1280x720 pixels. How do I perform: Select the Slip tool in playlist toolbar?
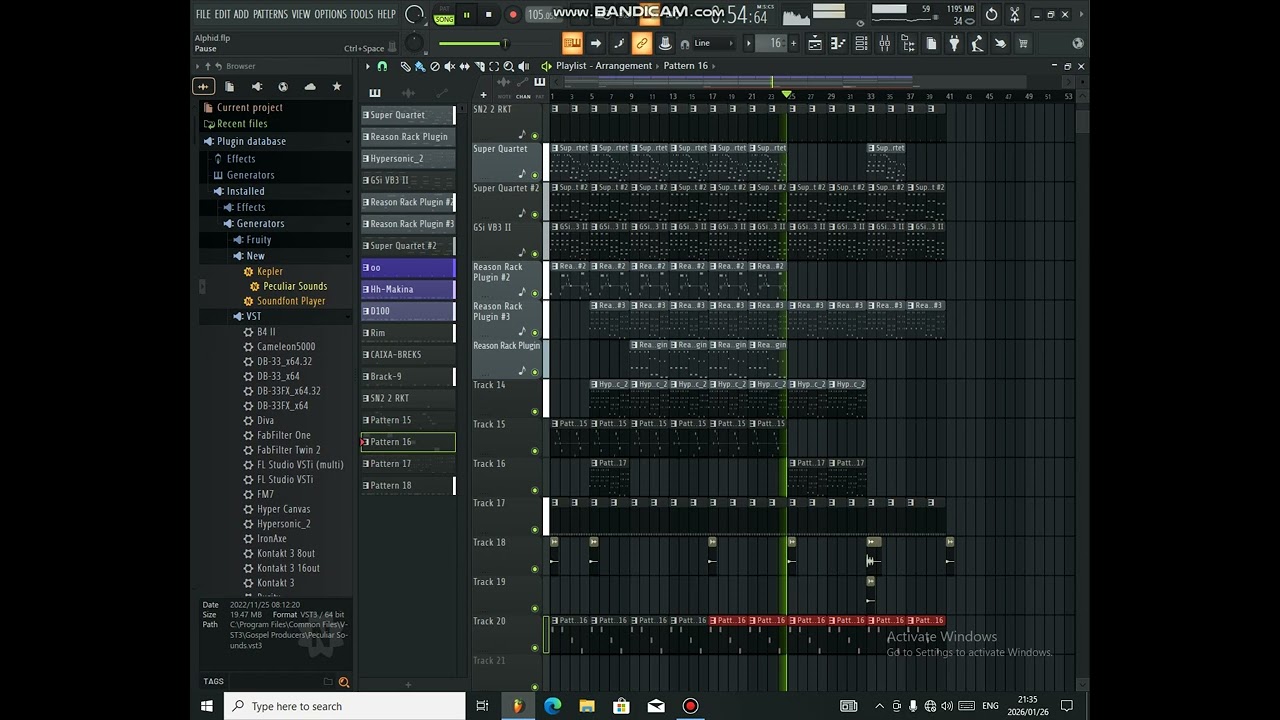[465, 66]
